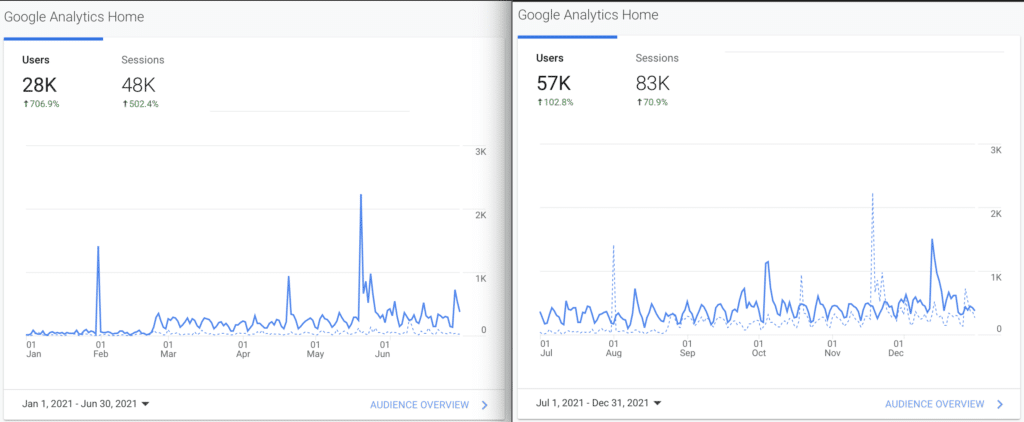Click the 01 Oct axis label
This screenshot has height=422, width=1024.
click(759, 347)
